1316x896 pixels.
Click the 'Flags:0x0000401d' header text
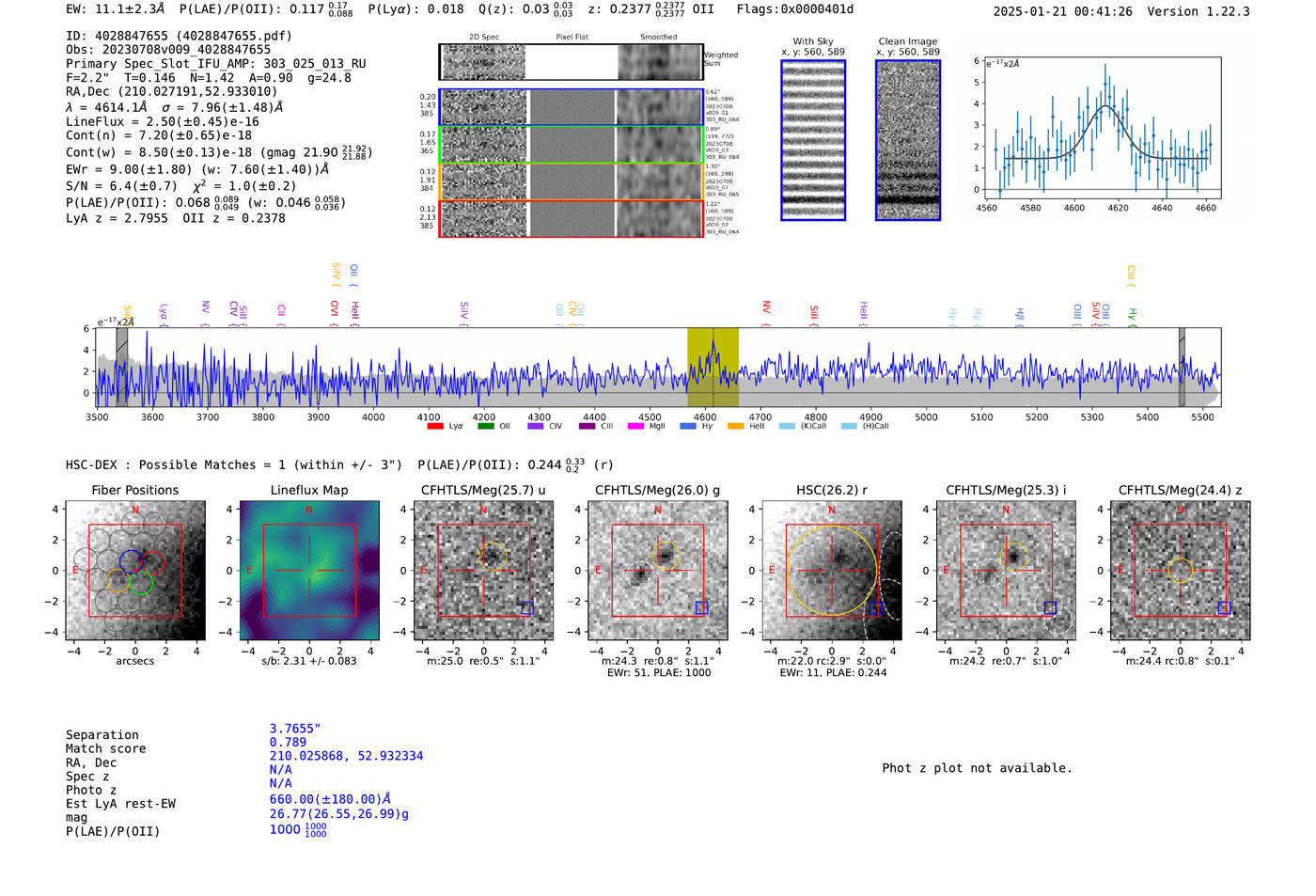(795, 9)
